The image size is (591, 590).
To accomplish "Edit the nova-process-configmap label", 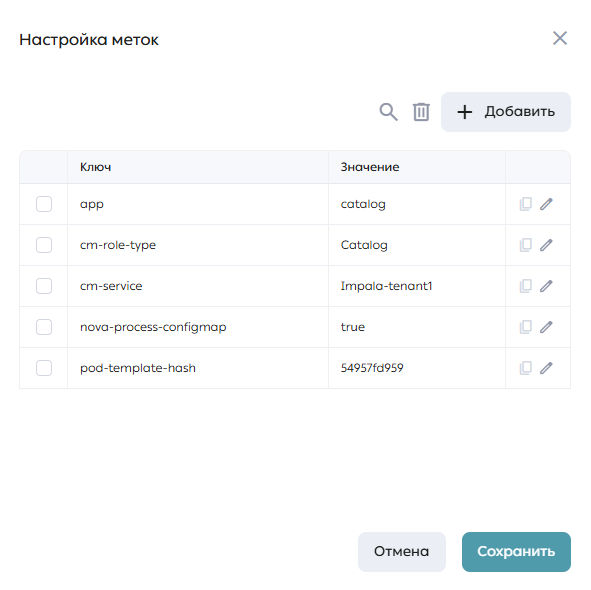I will pyautogui.click(x=546, y=327).
